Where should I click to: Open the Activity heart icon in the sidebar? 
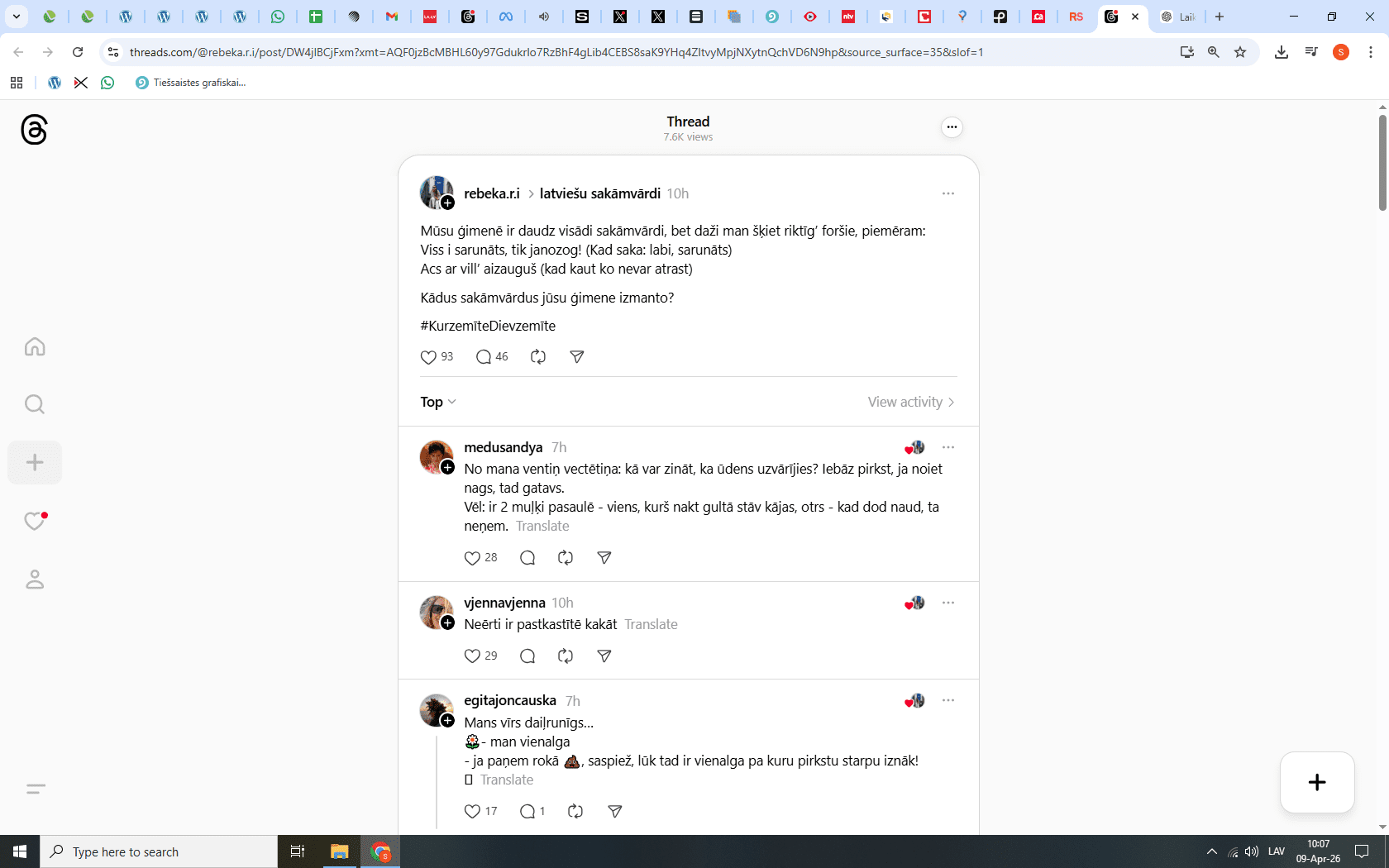35,521
